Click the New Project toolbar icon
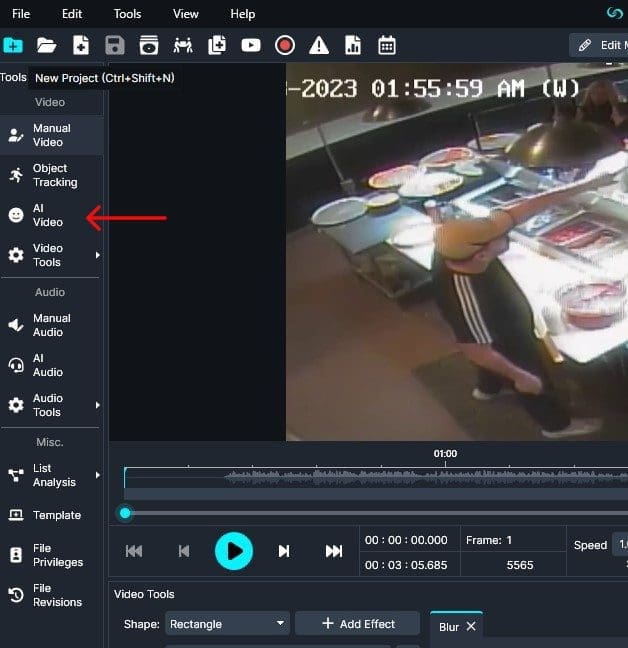Viewport: 628px width, 648px height. point(13,45)
